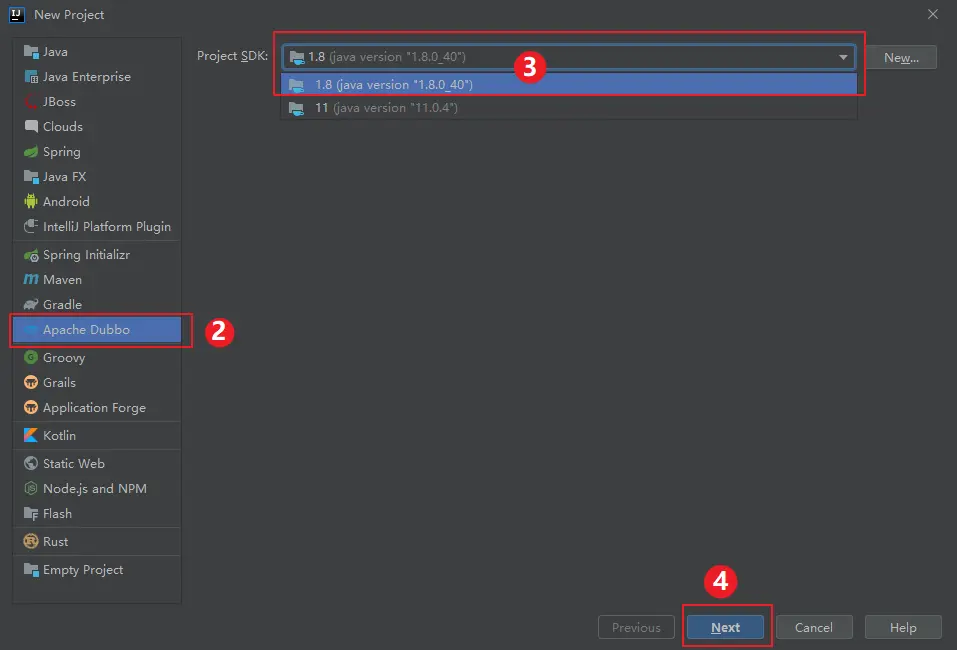Choose SDK 11 java version 11.0.4 option
957x650 pixels.
pos(569,108)
